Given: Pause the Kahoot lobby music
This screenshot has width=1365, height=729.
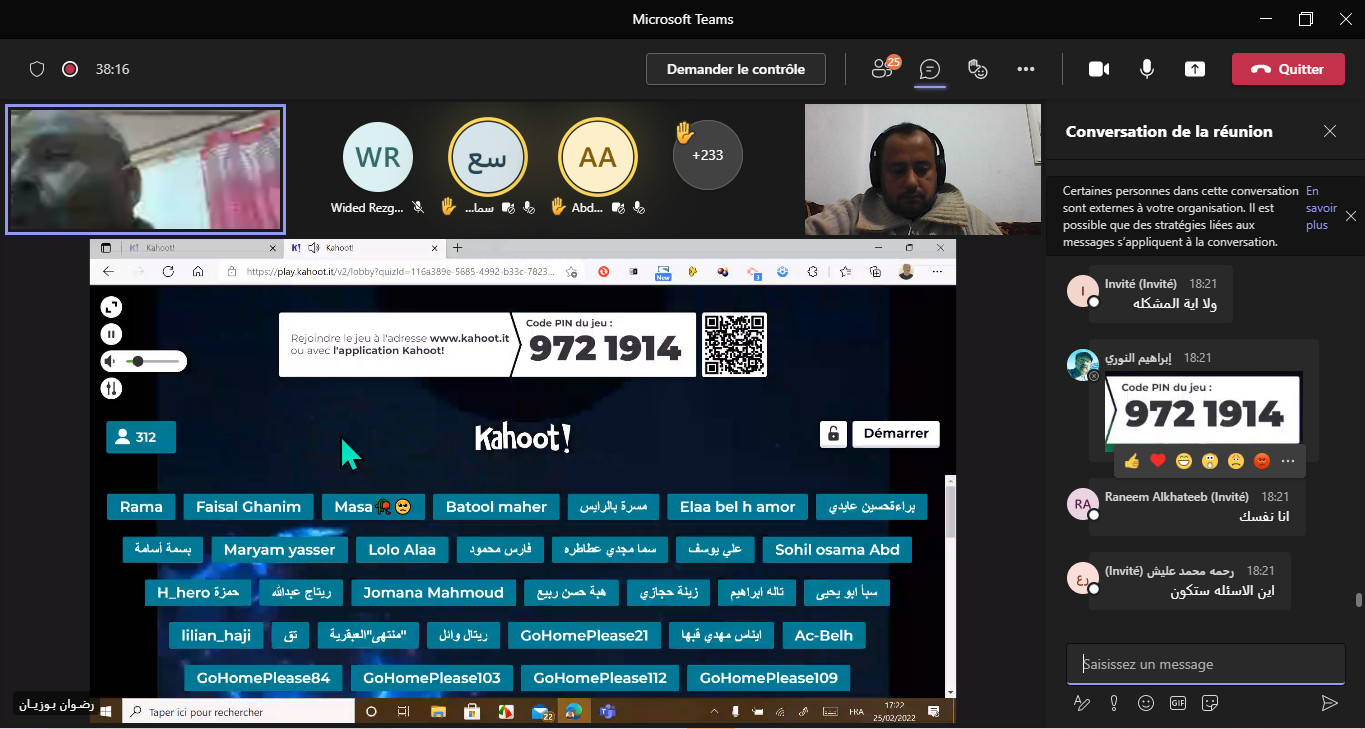Looking at the screenshot, I should (x=111, y=334).
